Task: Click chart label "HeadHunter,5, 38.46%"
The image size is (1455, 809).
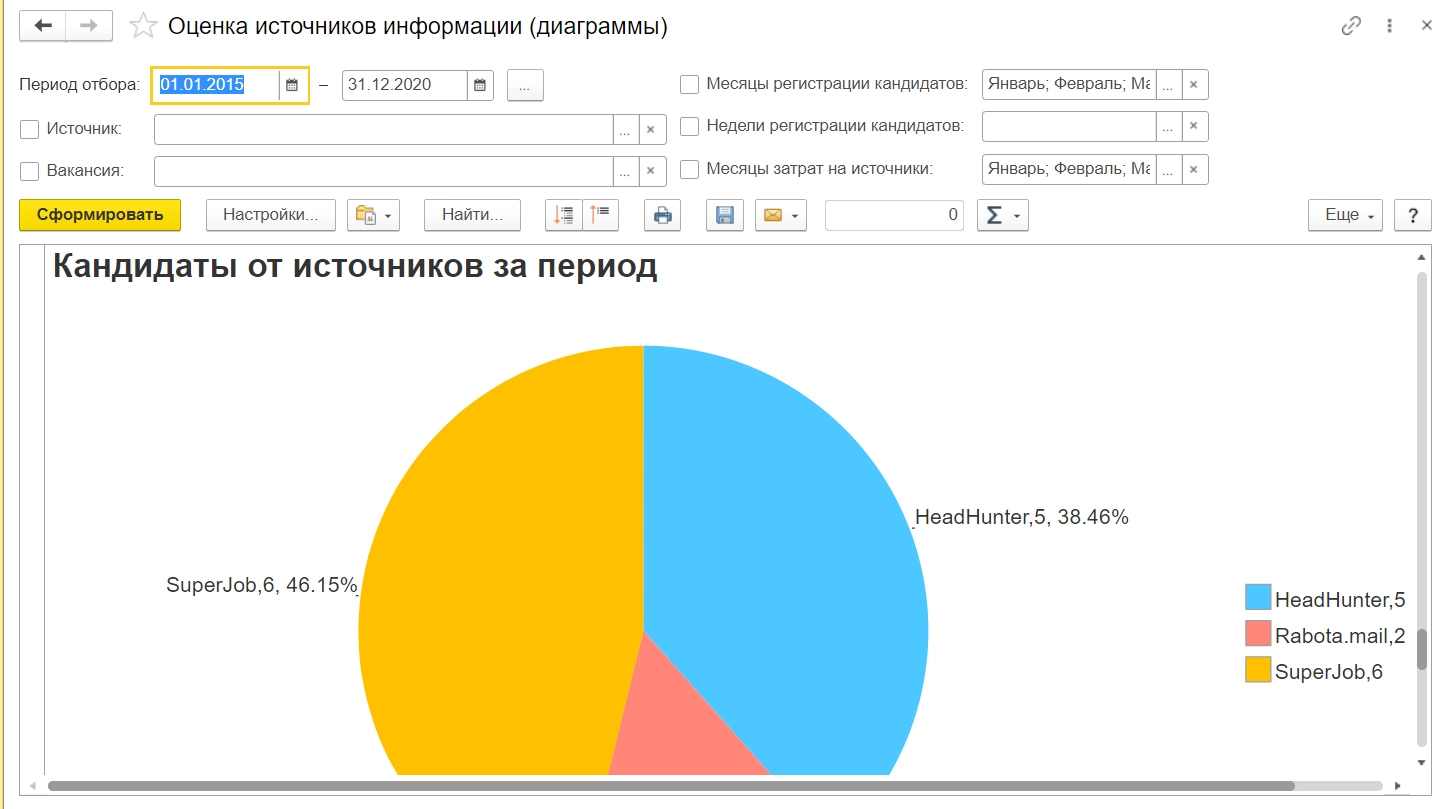Action: (x=1022, y=517)
